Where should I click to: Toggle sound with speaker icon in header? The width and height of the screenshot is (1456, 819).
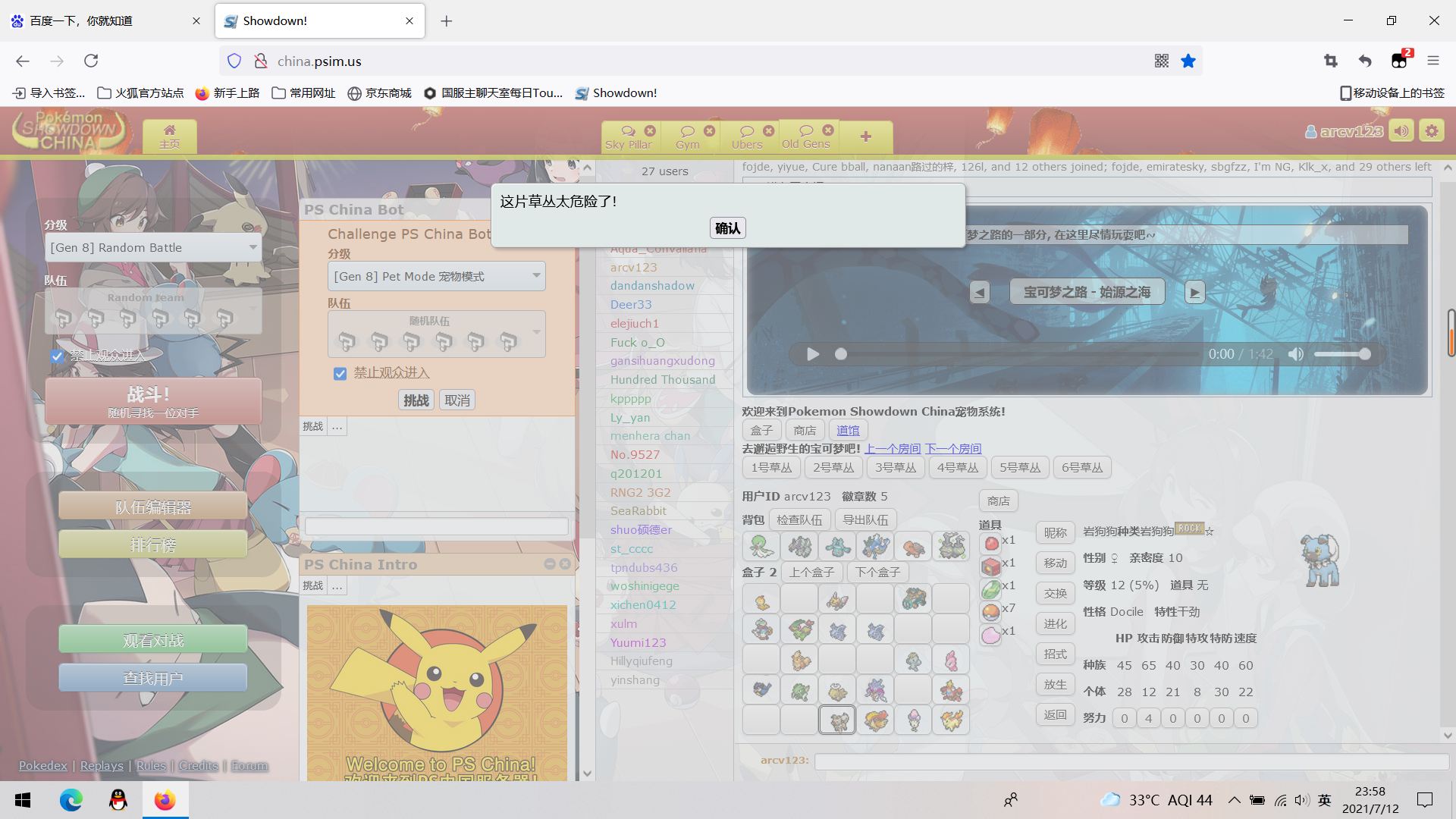click(x=1401, y=131)
